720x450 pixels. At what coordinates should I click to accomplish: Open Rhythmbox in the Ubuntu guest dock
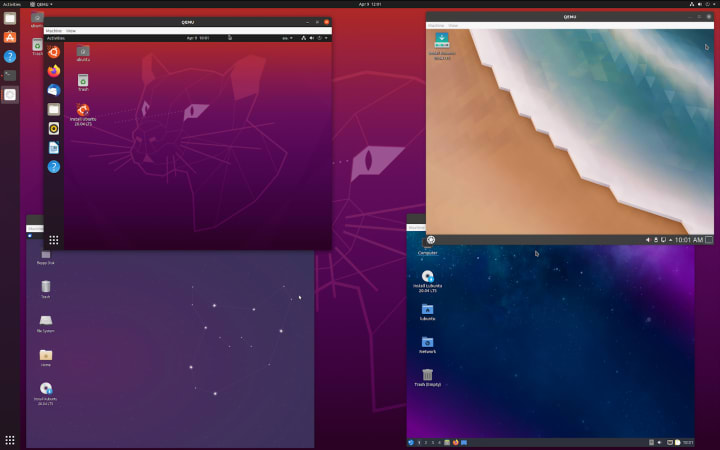coord(54,128)
